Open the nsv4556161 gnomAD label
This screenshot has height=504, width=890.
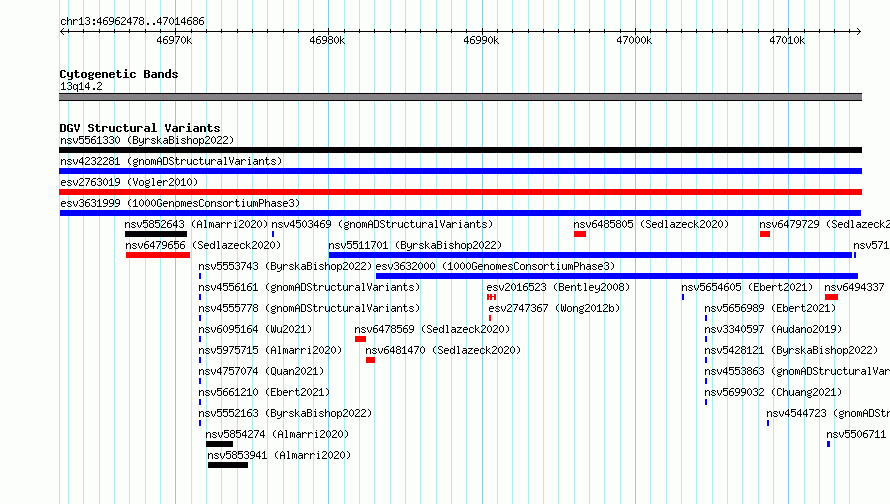[309, 287]
